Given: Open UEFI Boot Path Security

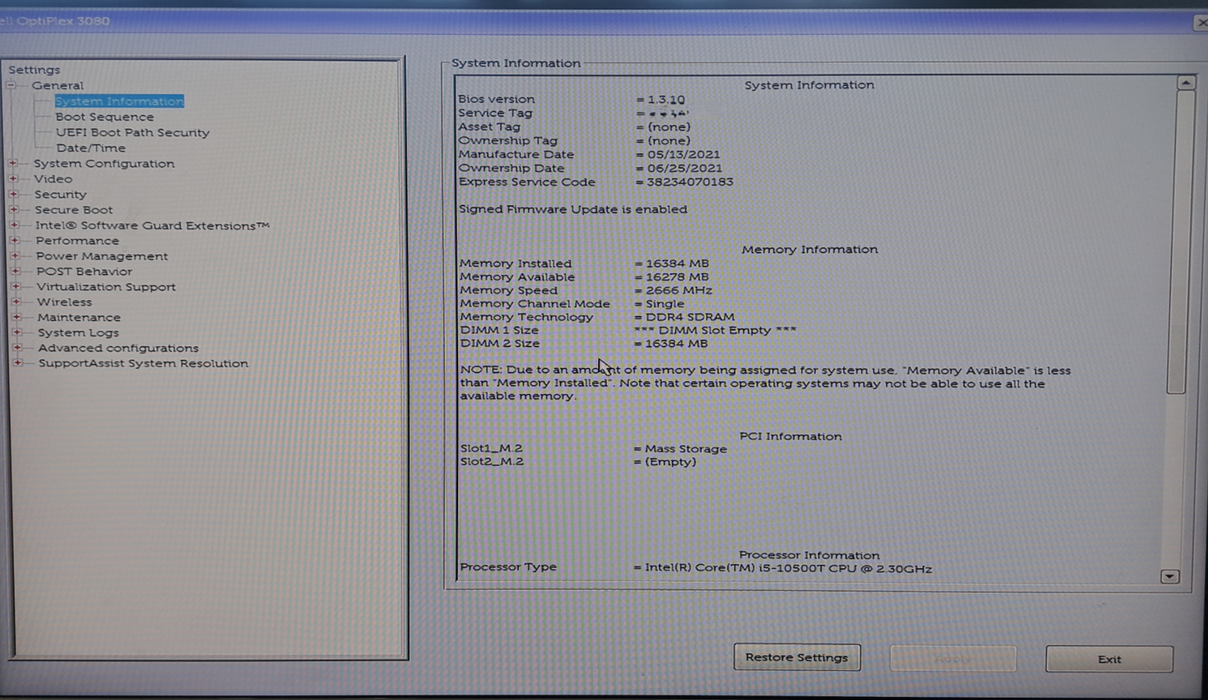Looking at the screenshot, I should point(133,132).
